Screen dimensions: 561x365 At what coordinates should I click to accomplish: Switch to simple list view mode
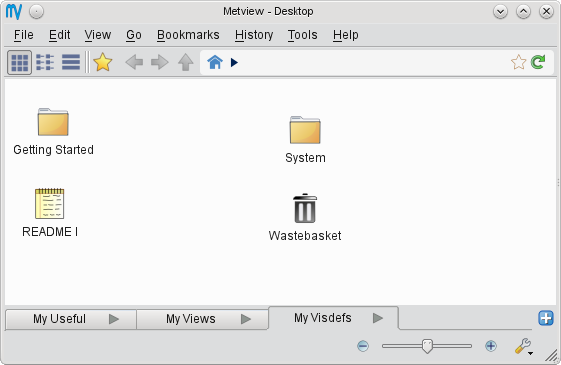(45, 63)
